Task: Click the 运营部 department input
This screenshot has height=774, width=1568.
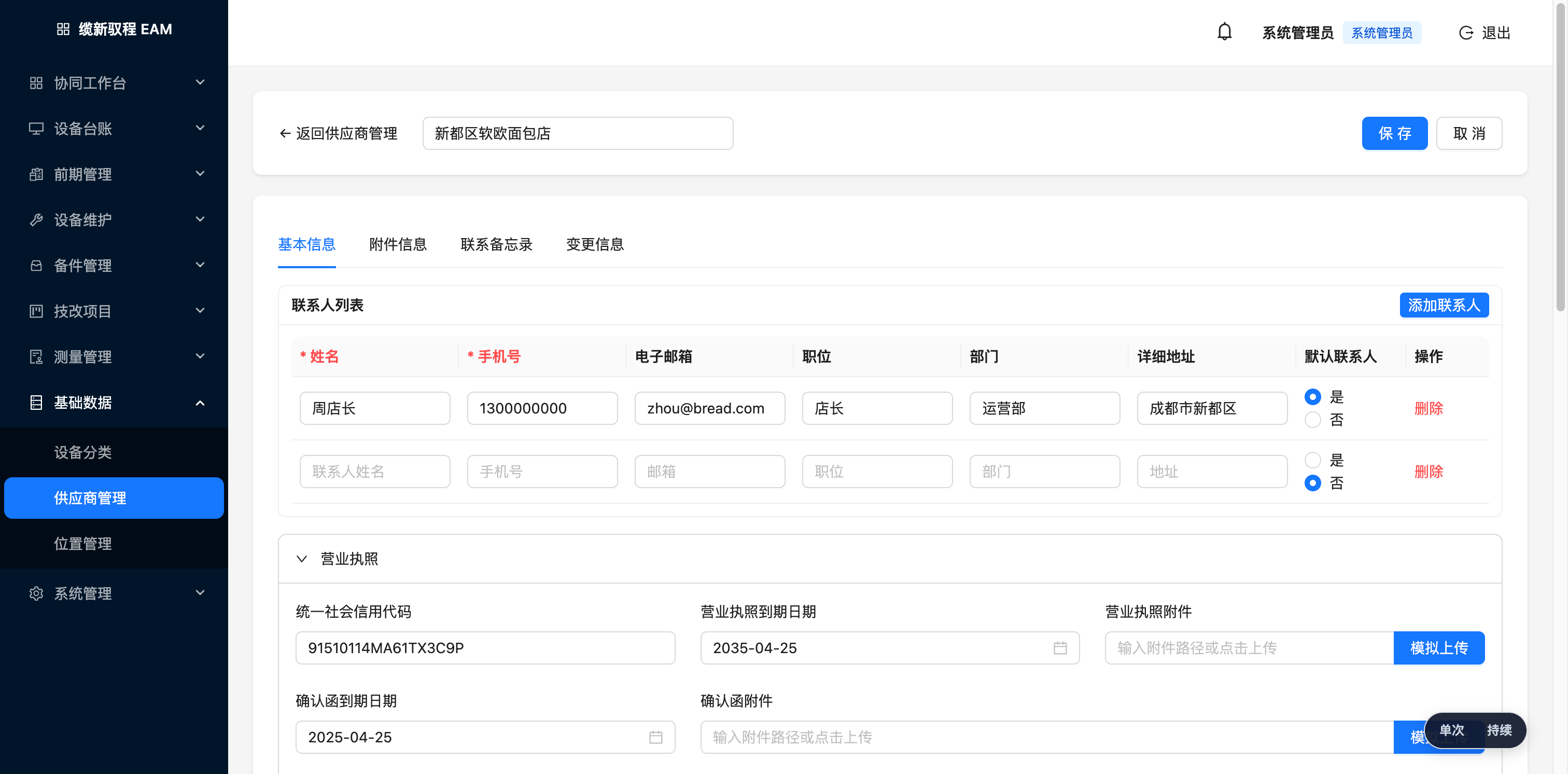Action: click(1044, 409)
